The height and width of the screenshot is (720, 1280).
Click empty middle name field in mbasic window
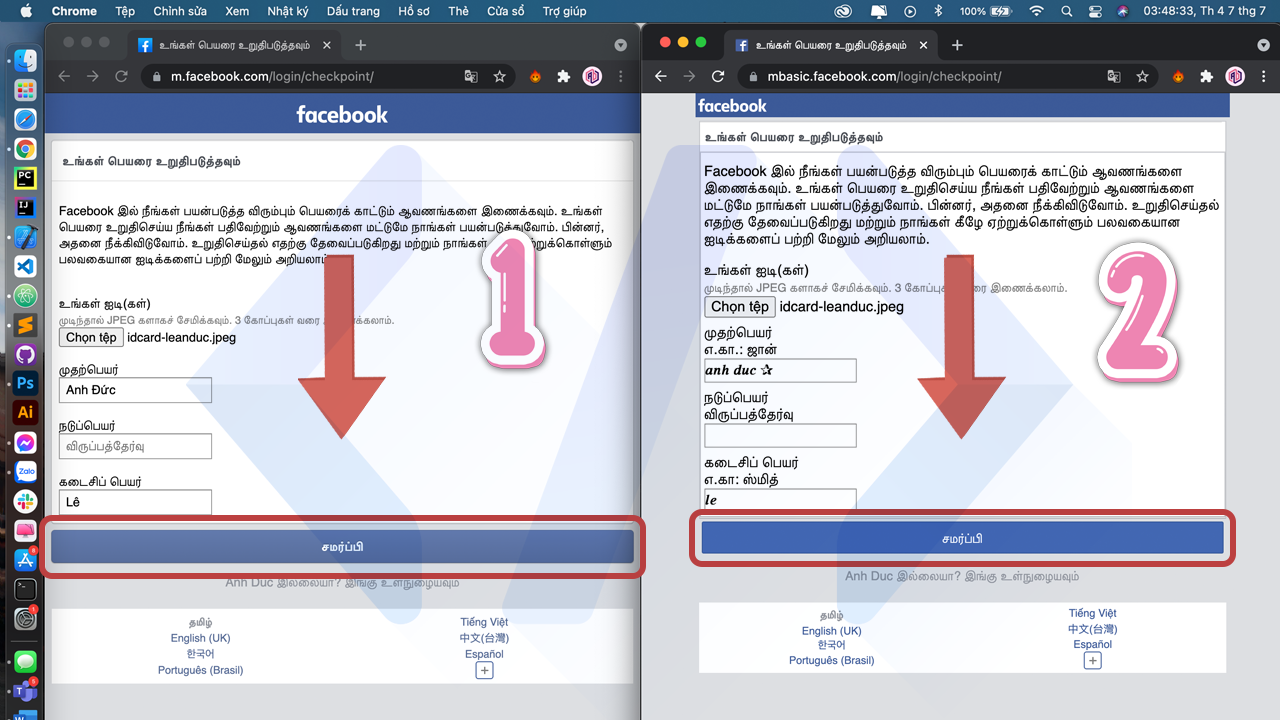point(780,435)
